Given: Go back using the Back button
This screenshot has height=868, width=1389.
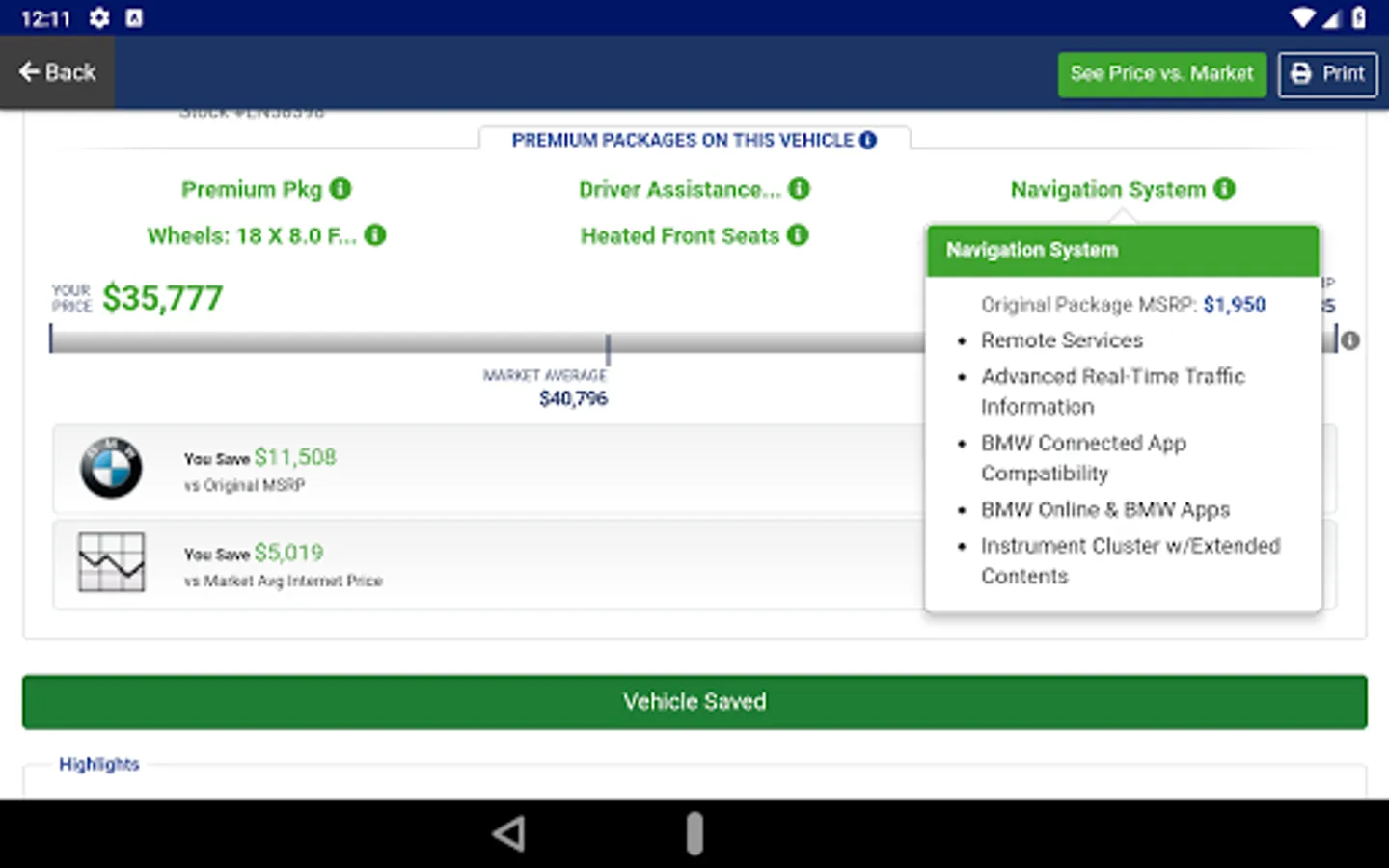Looking at the screenshot, I should click(57, 72).
